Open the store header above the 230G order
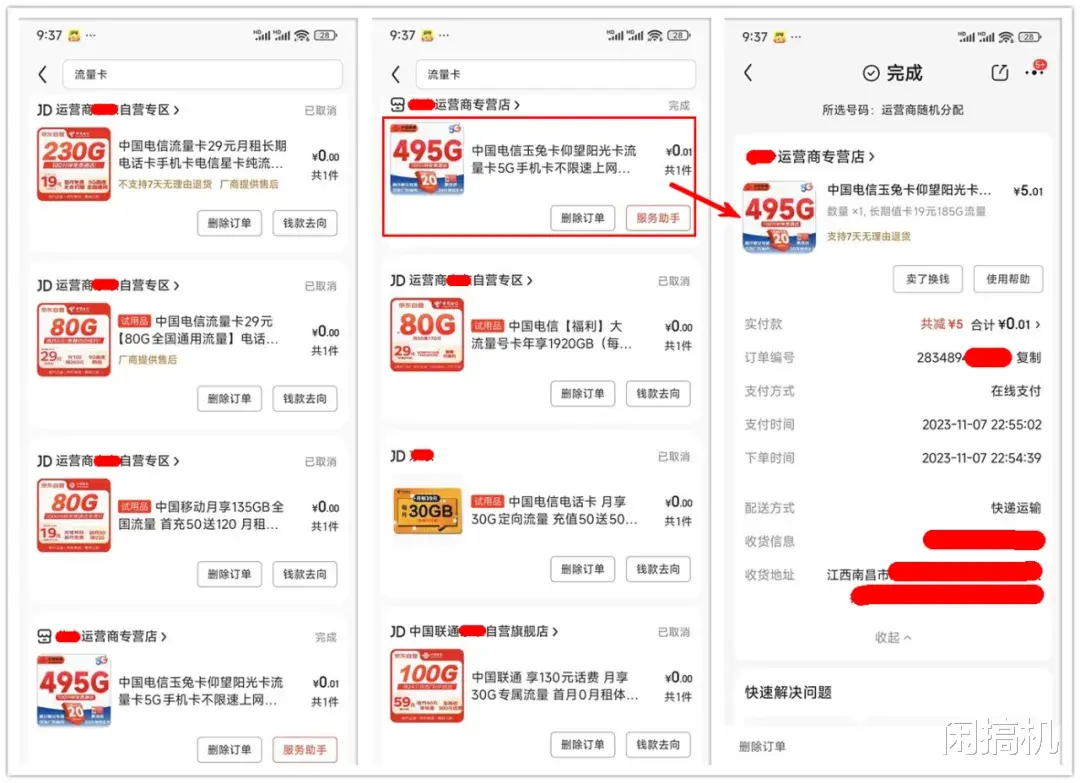This screenshot has height=783, width=1080. (x=108, y=110)
